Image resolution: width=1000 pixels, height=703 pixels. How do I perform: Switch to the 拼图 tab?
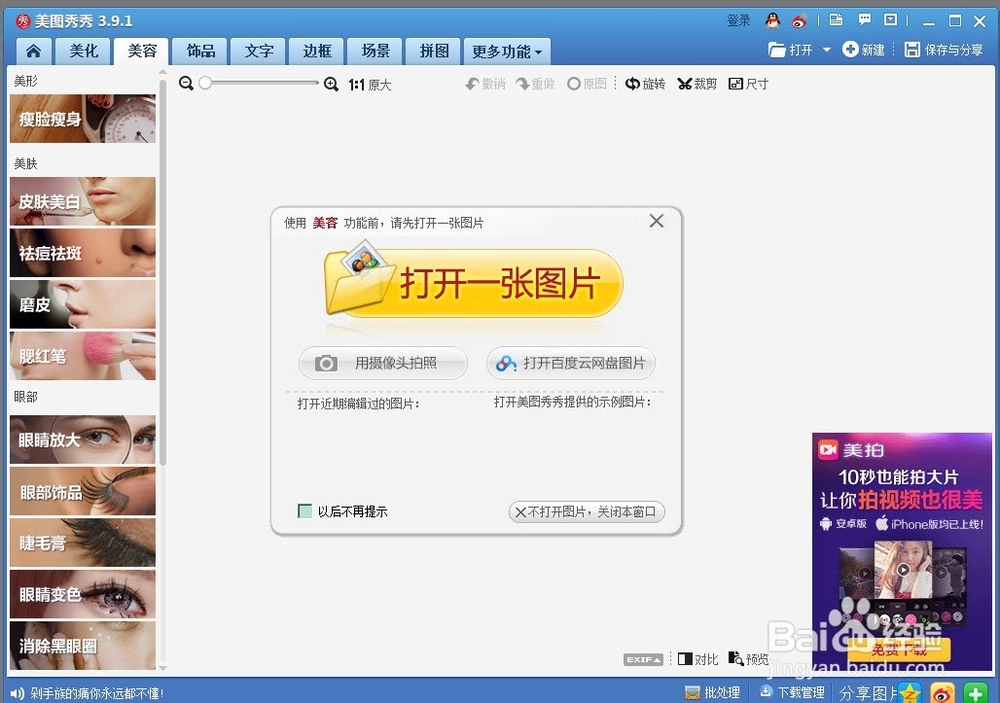pos(434,51)
